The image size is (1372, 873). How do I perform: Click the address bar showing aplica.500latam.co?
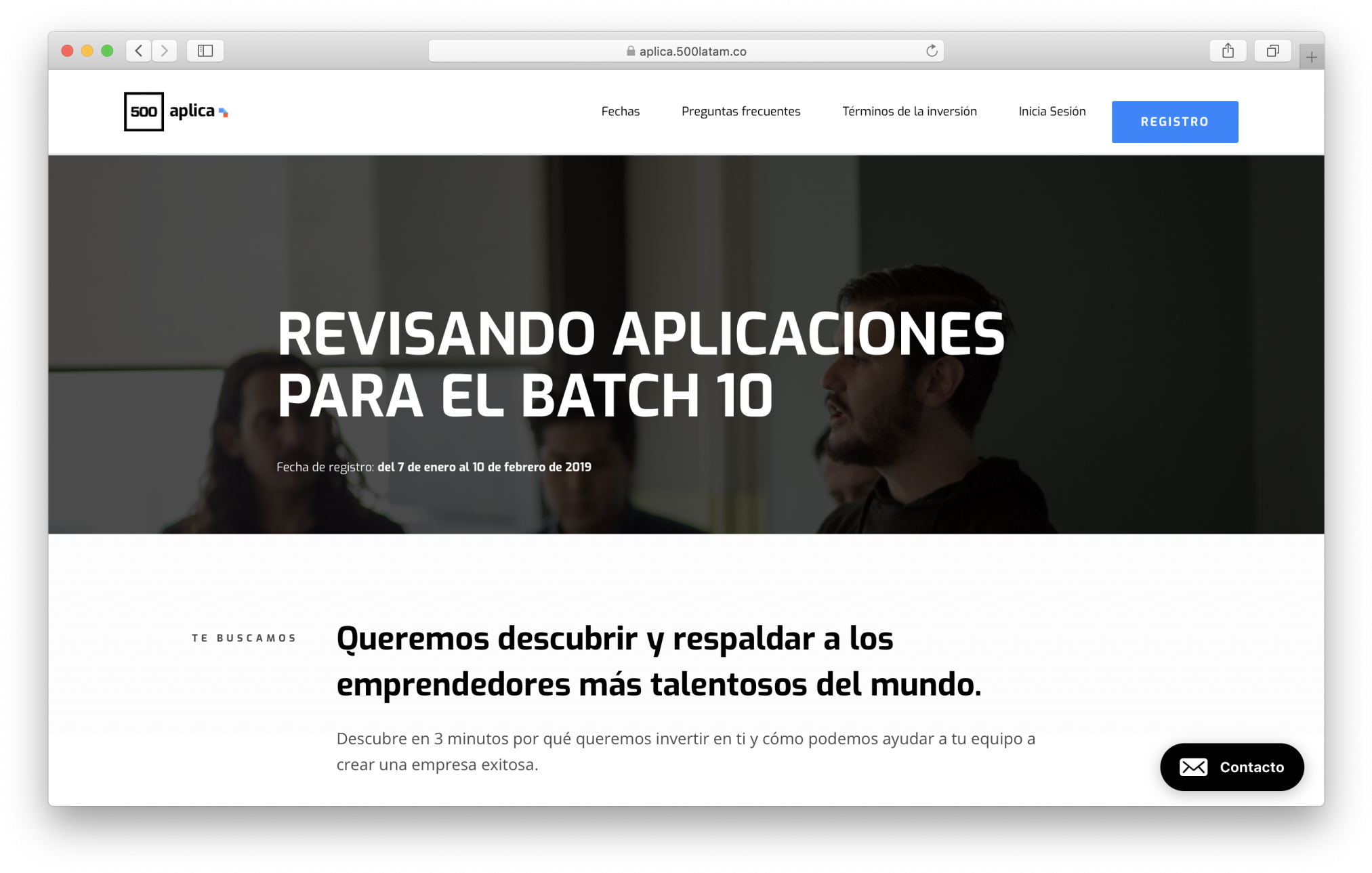(x=686, y=51)
